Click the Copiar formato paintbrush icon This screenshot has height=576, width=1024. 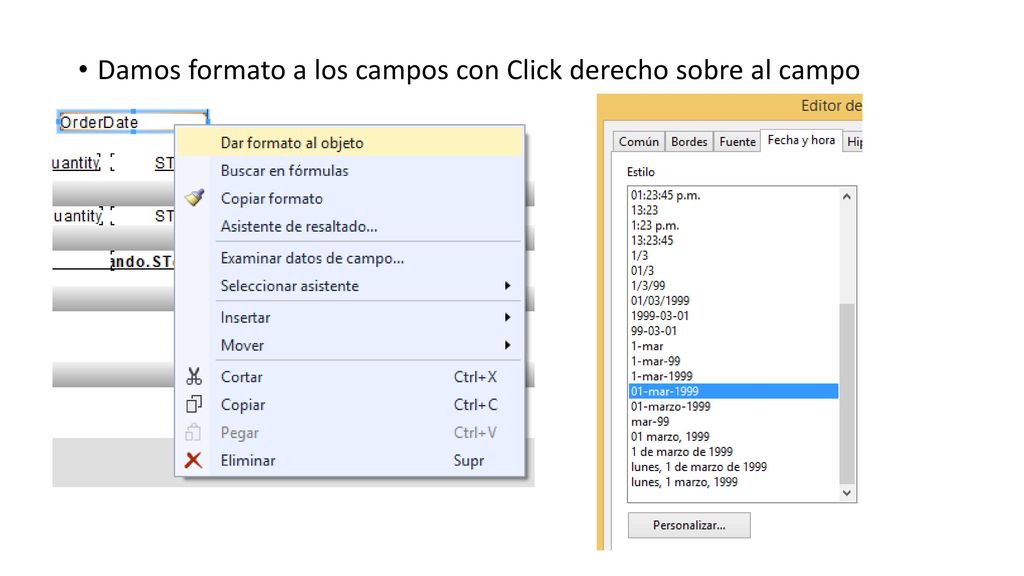(x=194, y=198)
